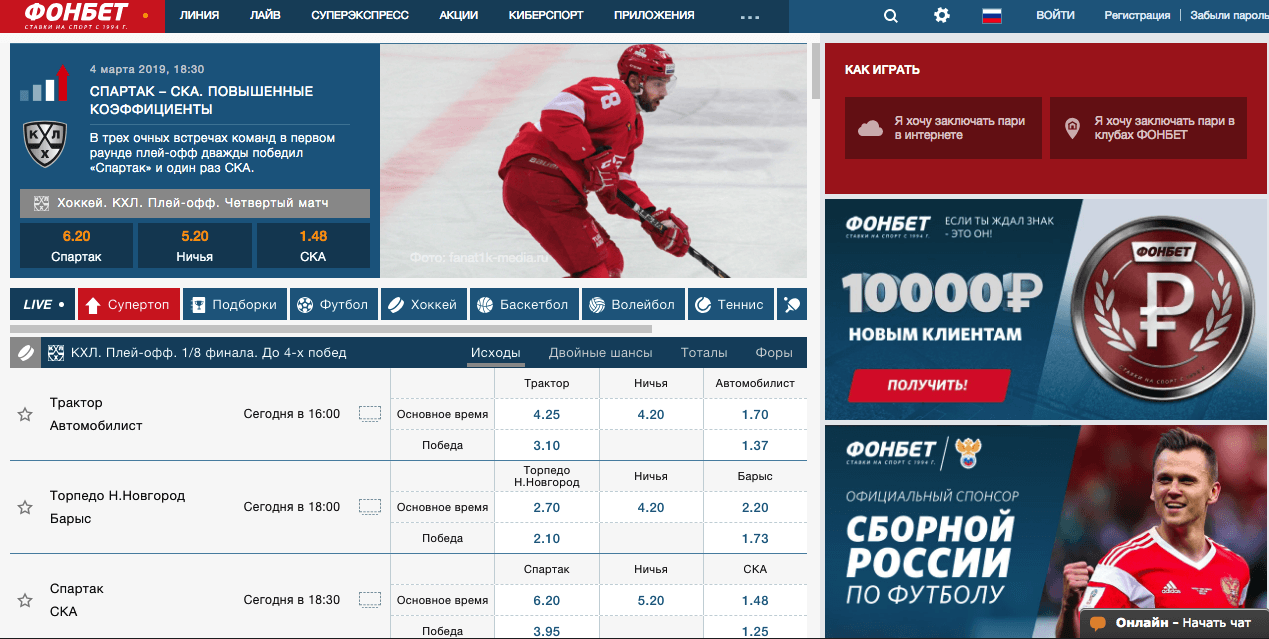The height and width of the screenshot is (639, 1269).
Task: Select victory odds 1.37 for Автомобилист
Action: pyautogui.click(x=756, y=445)
